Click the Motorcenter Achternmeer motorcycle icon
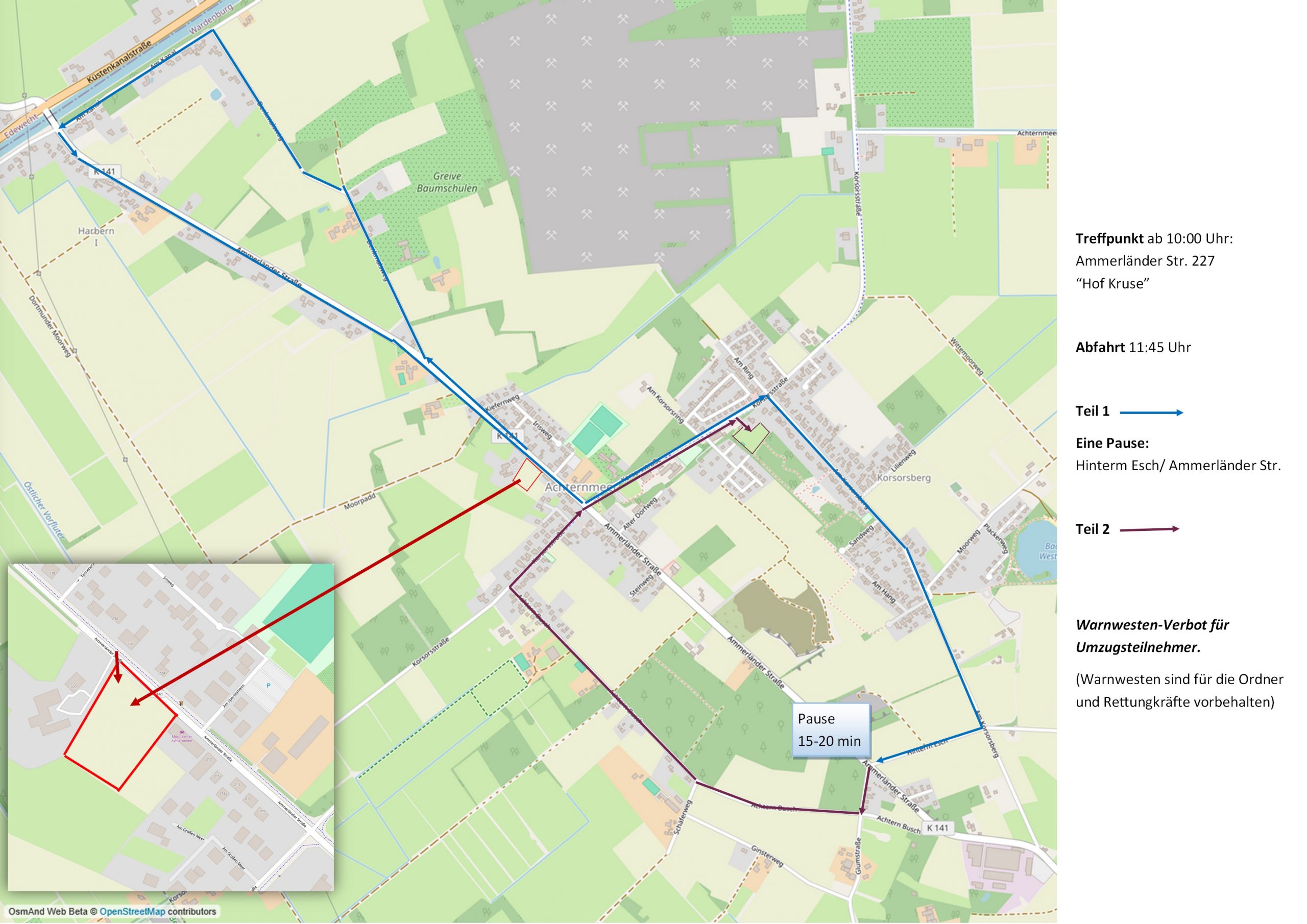 point(182,732)
